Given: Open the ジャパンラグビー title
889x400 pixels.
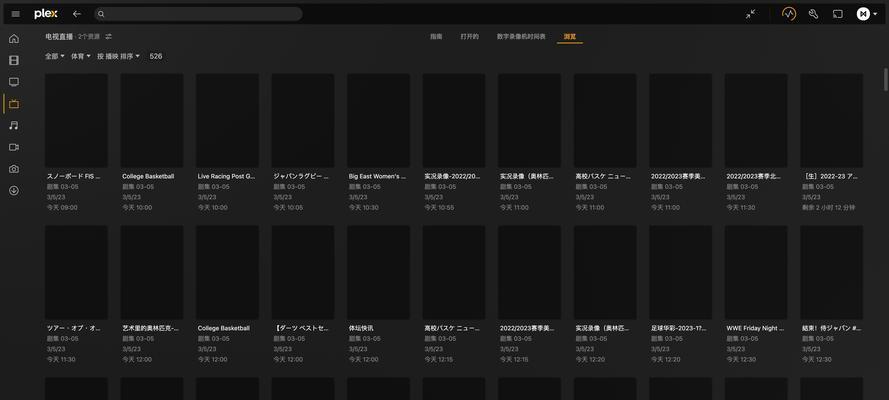Looking at the screenshot, I should point(301,176).
